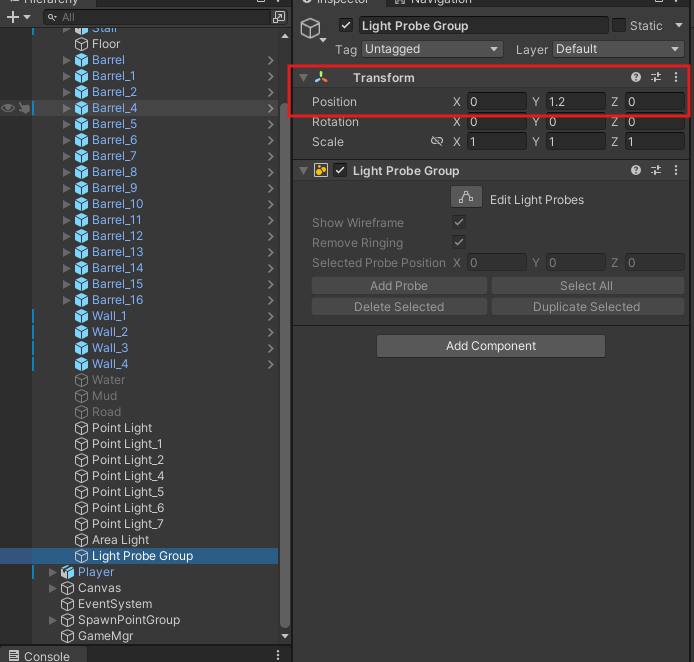Expand the Canvas tree item

coord(52,588)
